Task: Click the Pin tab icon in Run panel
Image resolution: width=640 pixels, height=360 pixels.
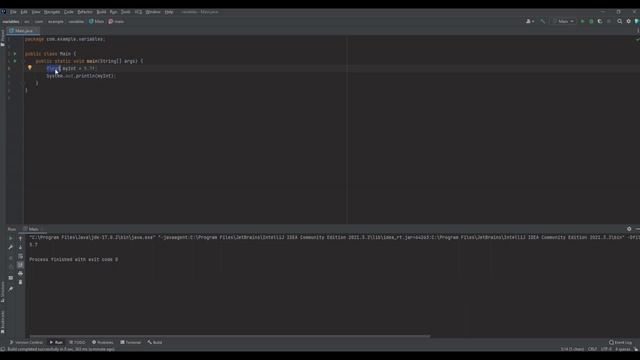Action: pos(11,289)
